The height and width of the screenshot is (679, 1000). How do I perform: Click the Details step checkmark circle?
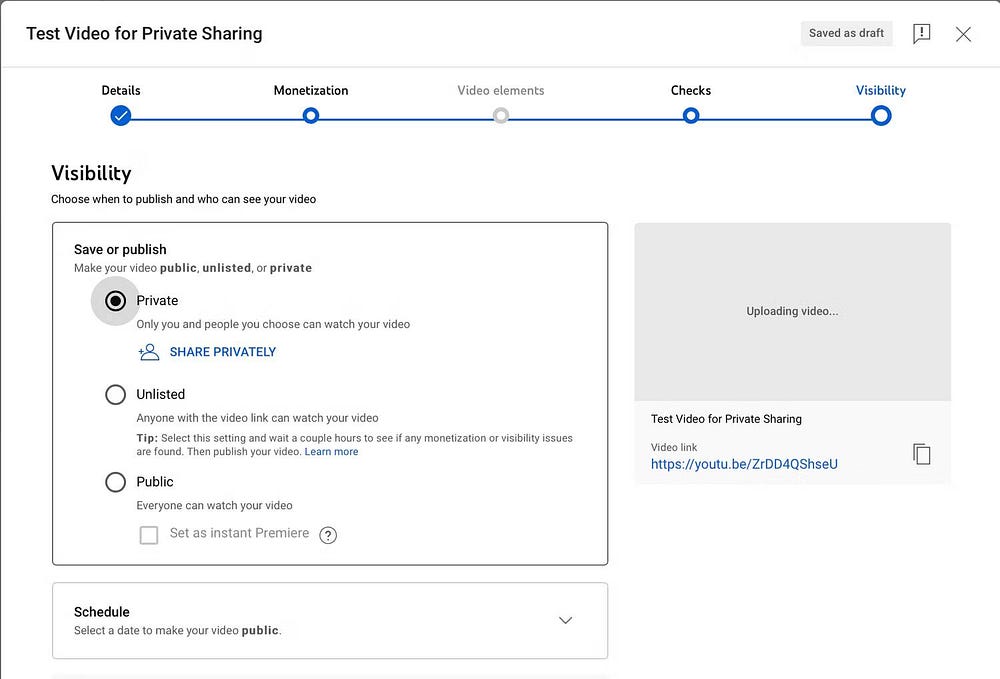[x=121, y=116]
